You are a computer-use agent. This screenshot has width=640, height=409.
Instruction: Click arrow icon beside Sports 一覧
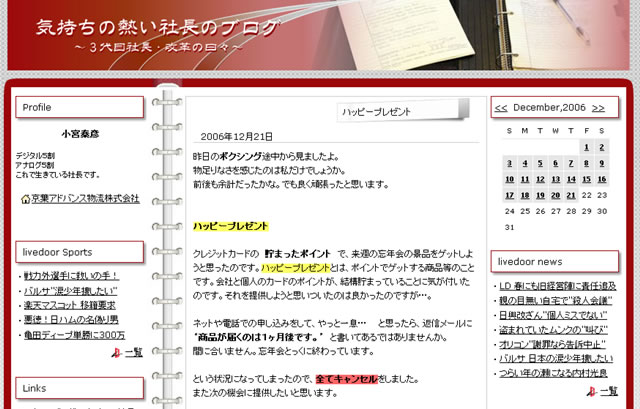tap(117, 353)
